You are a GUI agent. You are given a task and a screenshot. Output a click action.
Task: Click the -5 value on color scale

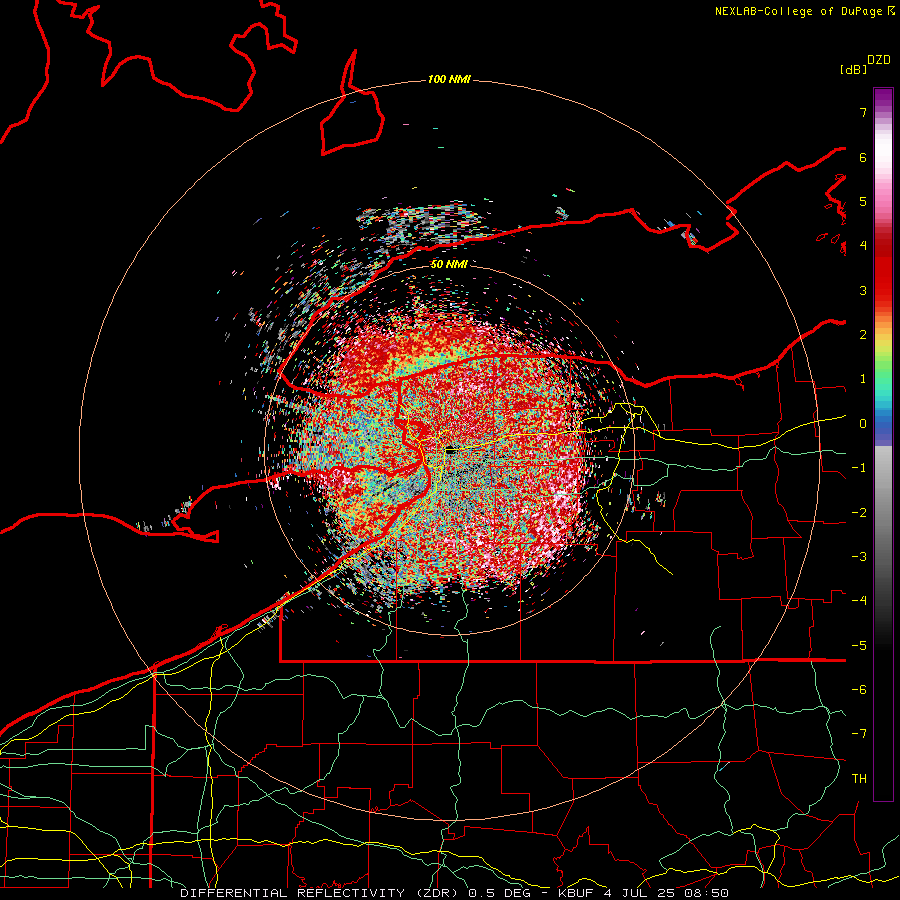pyautogui.click(x=859, y=646)
